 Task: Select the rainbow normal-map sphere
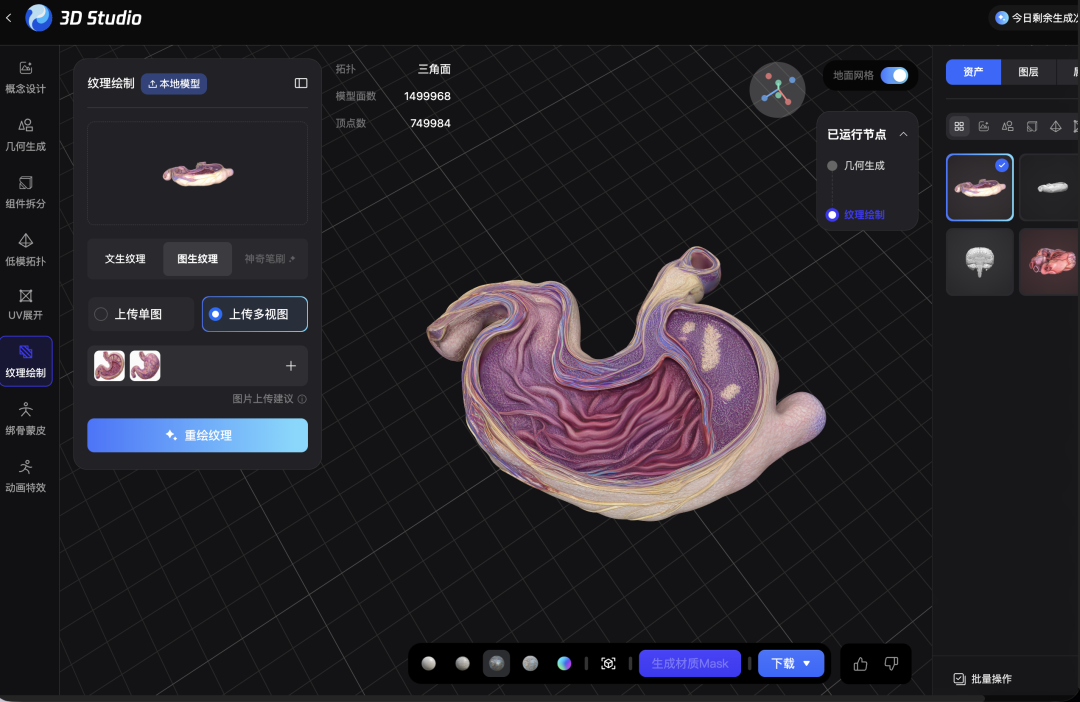click(564, 663)
